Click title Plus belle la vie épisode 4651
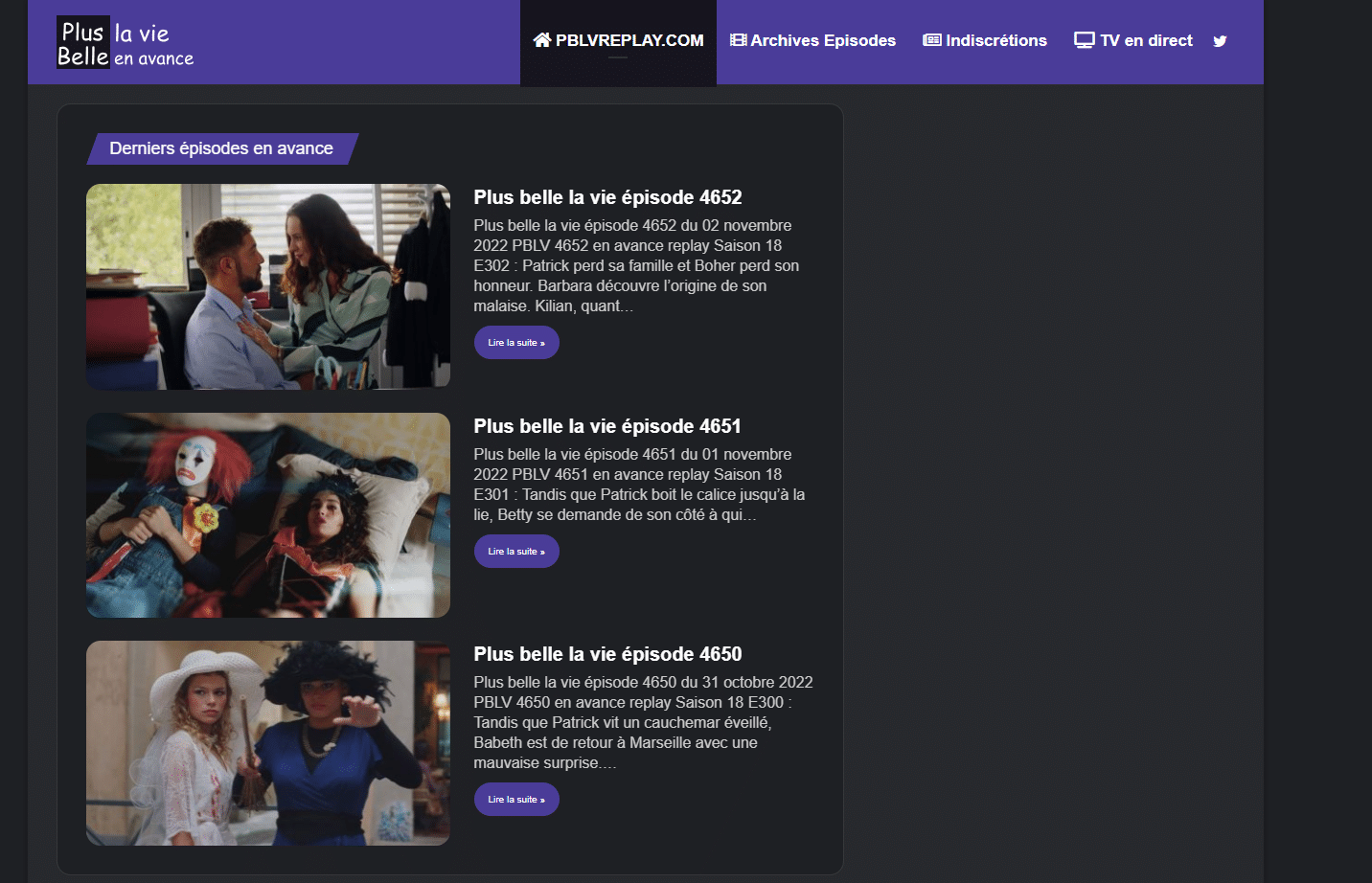Screen dimensions: 1372x883 pos(607,426)
